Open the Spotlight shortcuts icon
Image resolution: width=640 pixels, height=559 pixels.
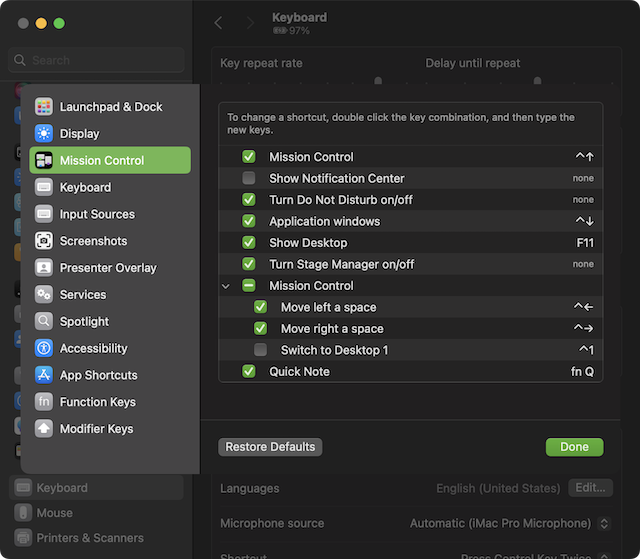[x=44, y=322]
